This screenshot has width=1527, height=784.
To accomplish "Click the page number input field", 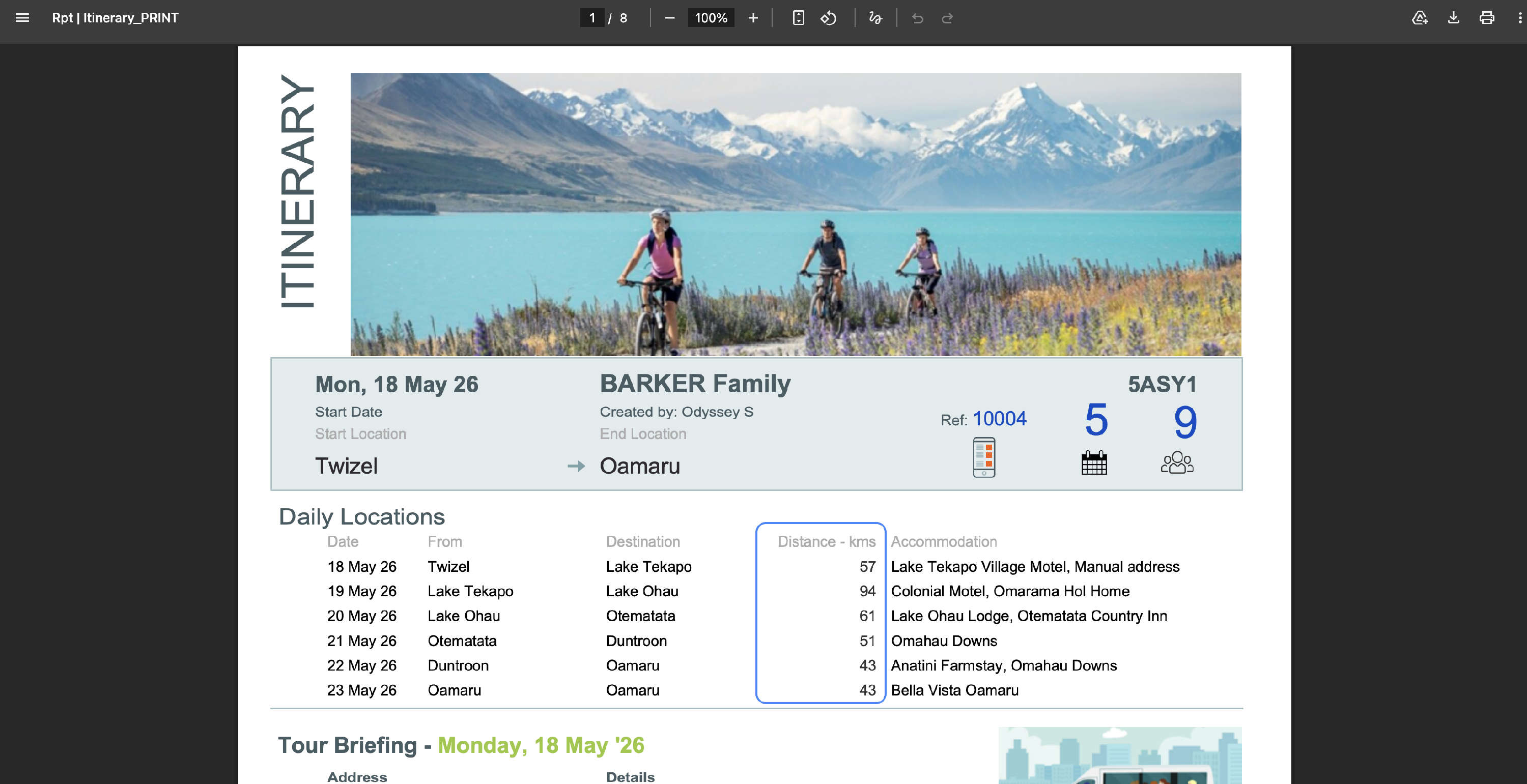I will click(591, 18).
